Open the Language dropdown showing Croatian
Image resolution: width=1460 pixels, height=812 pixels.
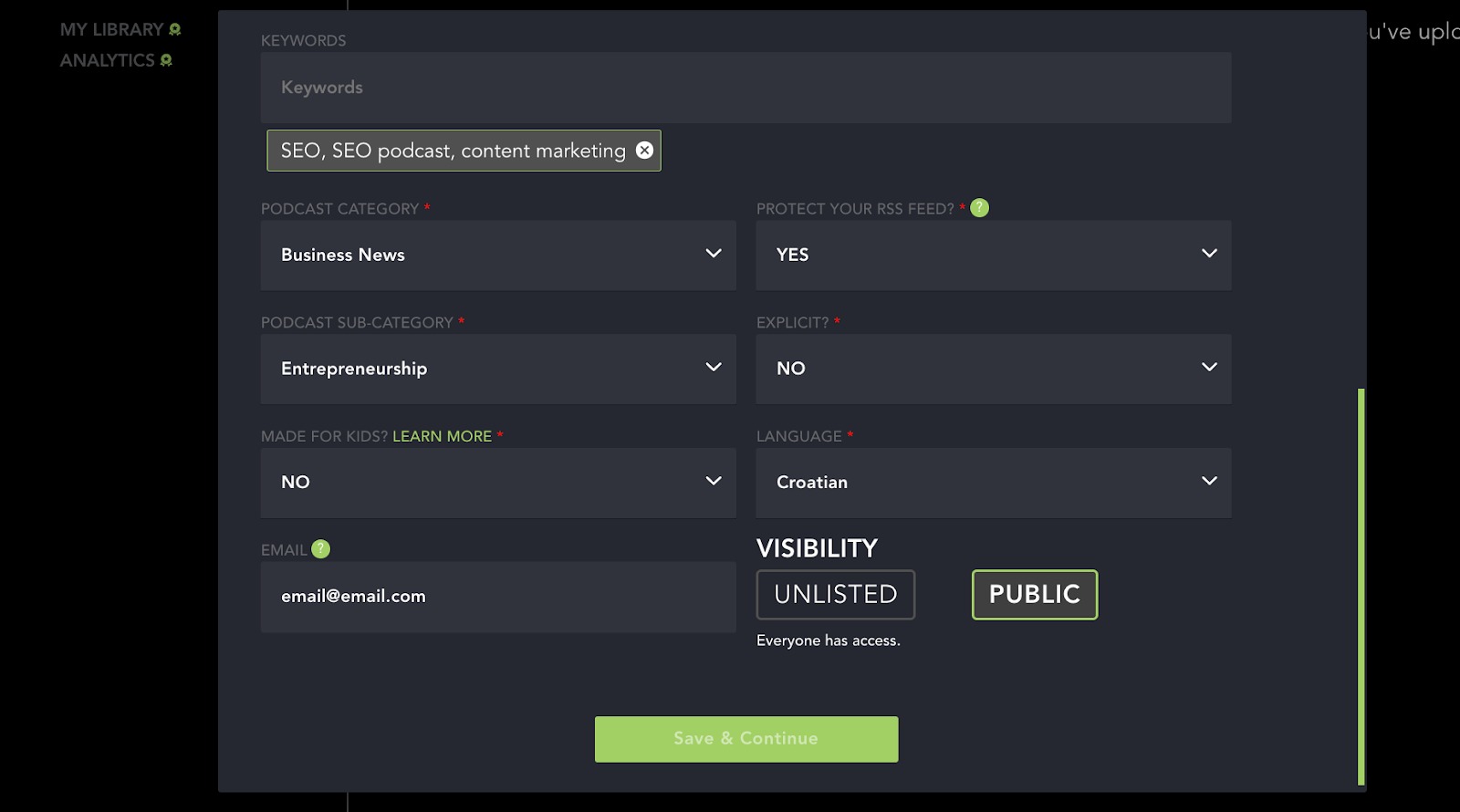click(994, 483)
